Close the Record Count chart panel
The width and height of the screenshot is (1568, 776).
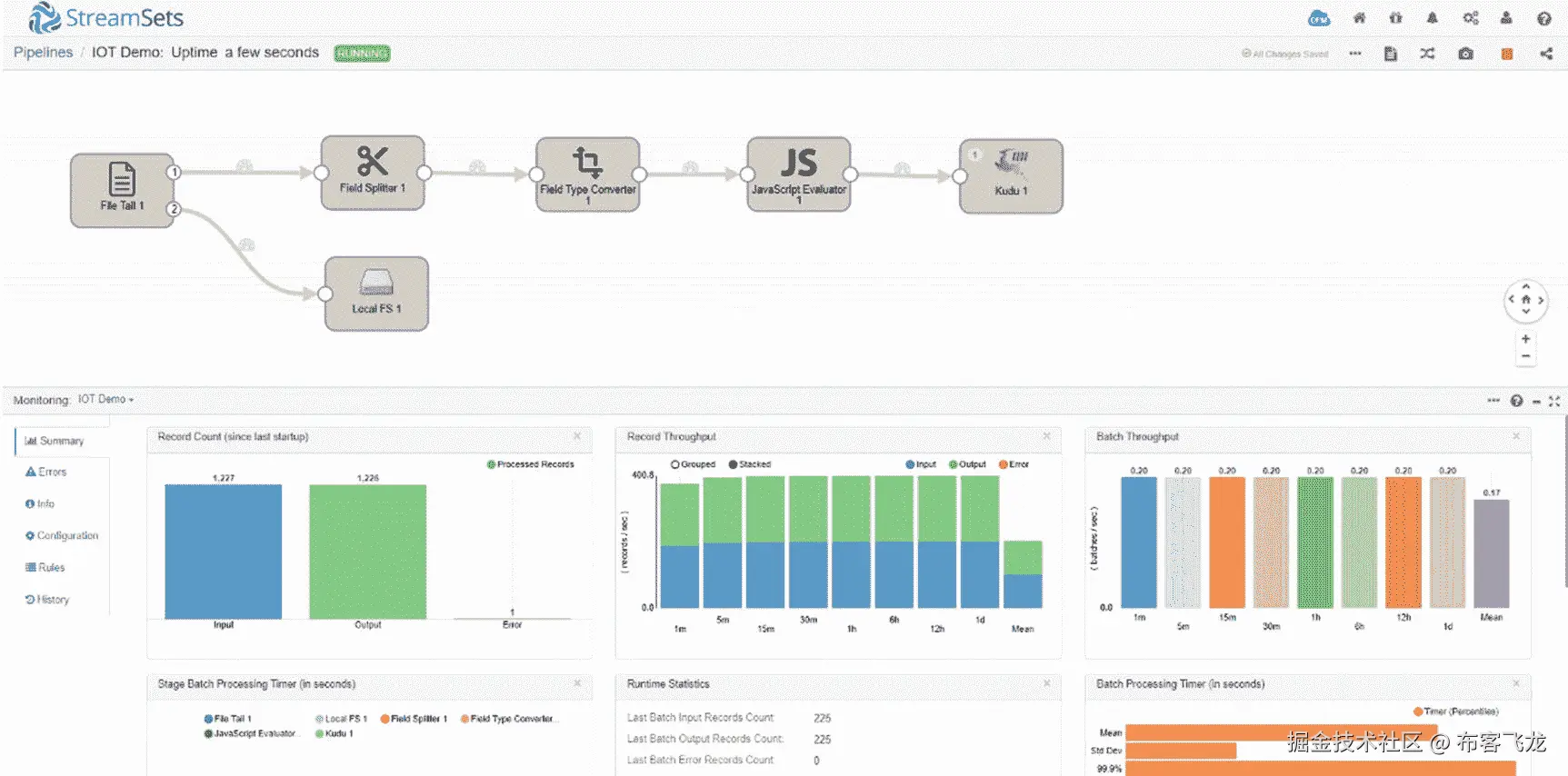tap(577, 436)
